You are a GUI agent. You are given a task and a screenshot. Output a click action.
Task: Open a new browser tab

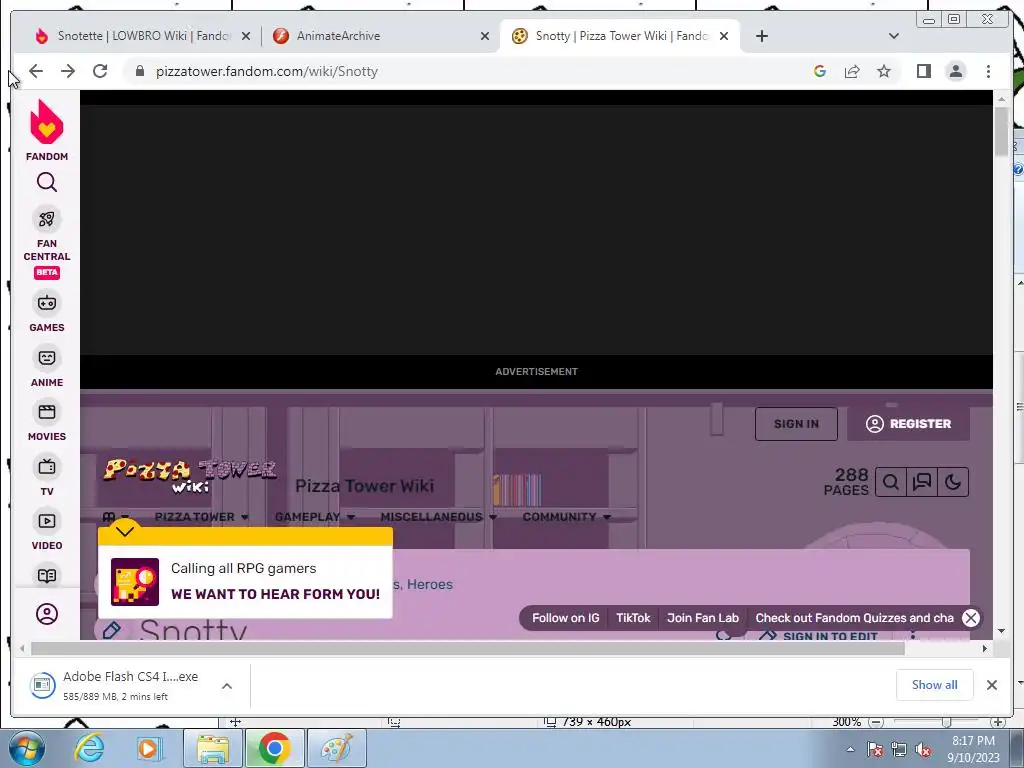tap(761, 36)
